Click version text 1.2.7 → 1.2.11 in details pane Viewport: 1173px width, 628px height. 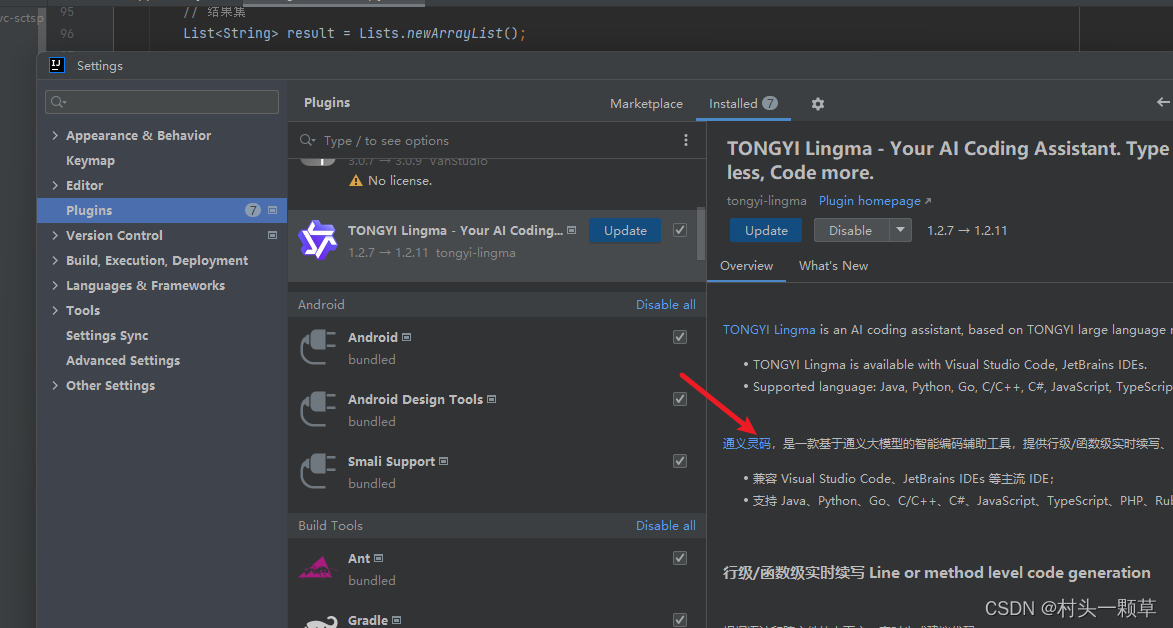pyautogui.click(x=967, y=231)
